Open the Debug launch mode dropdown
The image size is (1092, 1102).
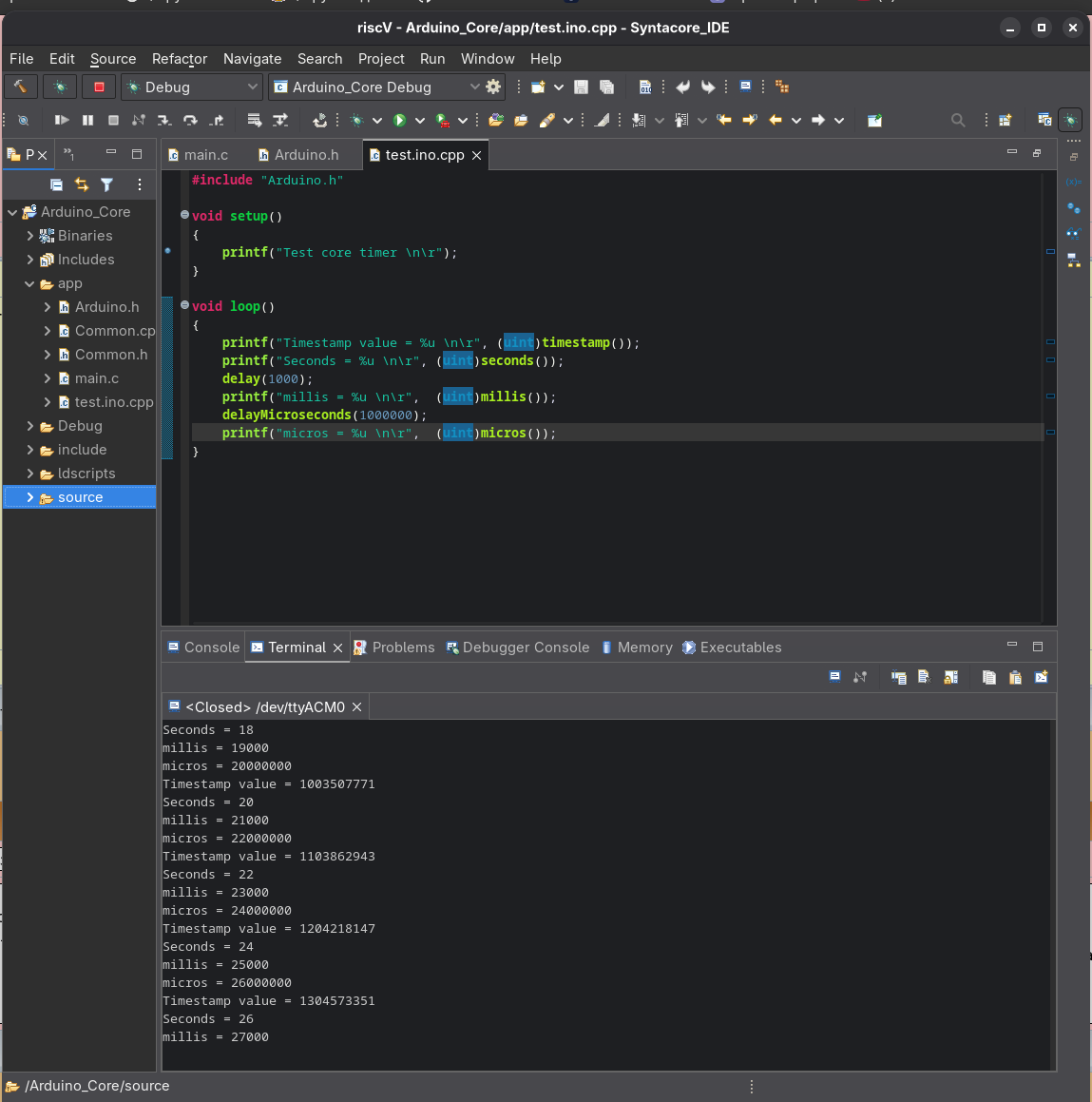(252, 87)
